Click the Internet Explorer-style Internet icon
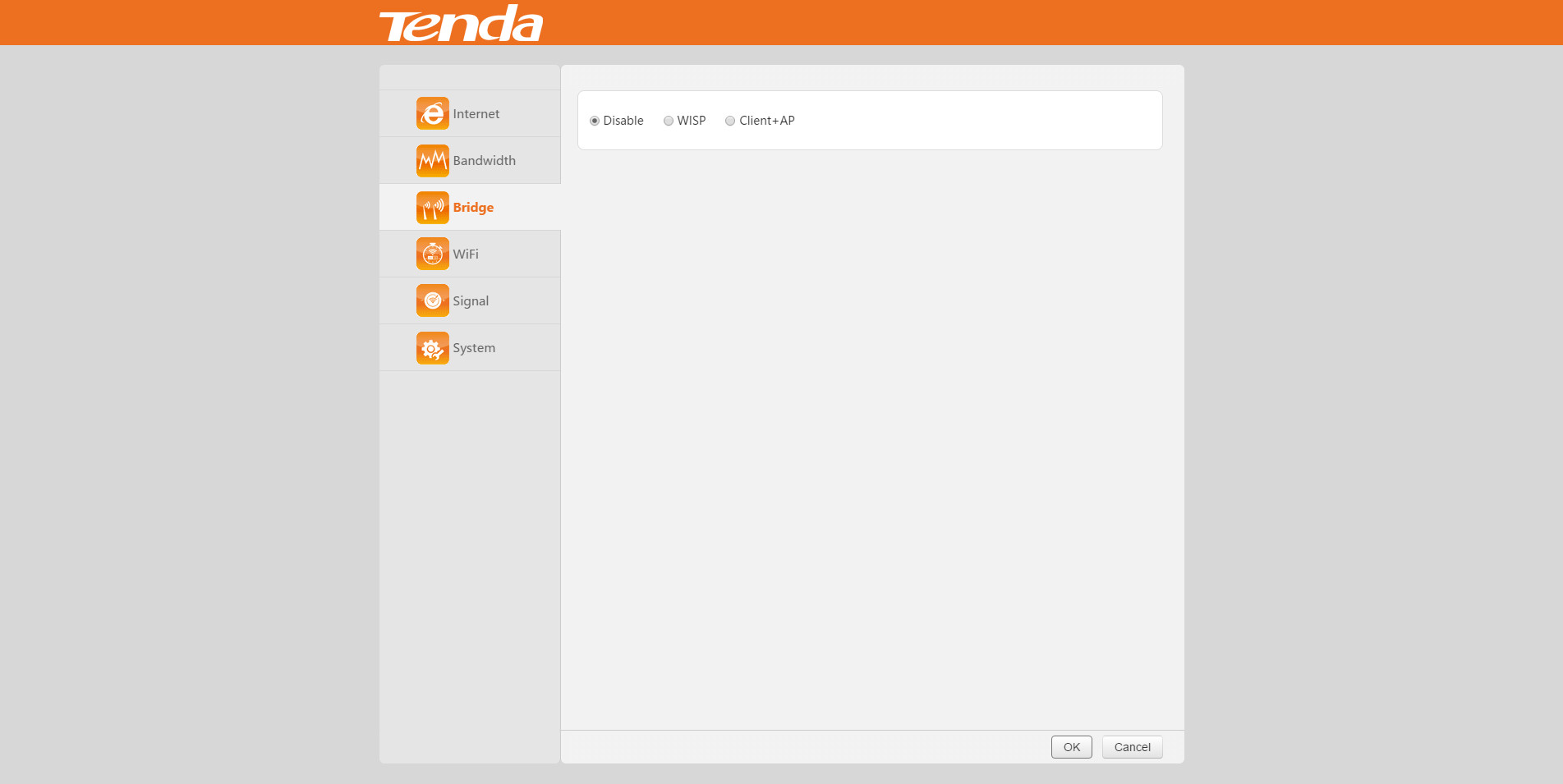The image size is (1563, 784). [x=432, y=113]
